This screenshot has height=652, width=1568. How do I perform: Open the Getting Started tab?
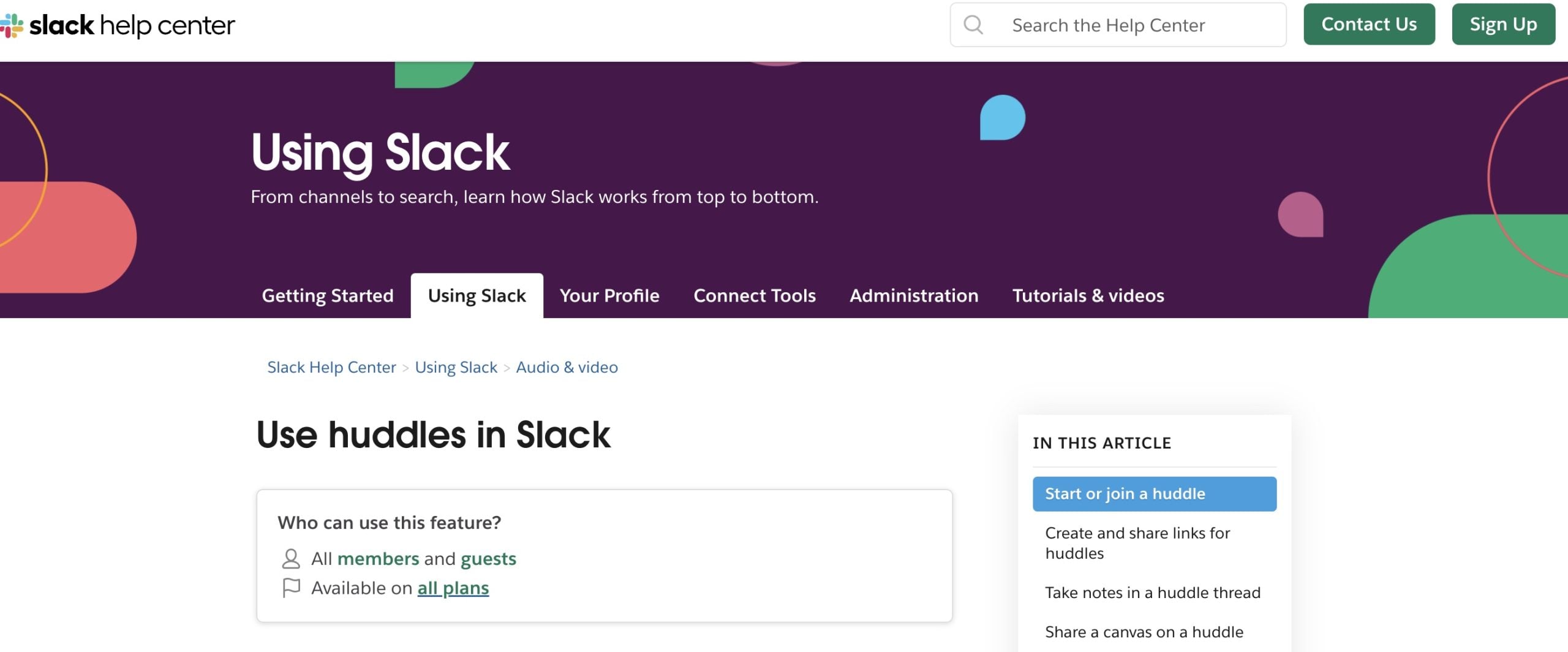[x=328, y=295]
